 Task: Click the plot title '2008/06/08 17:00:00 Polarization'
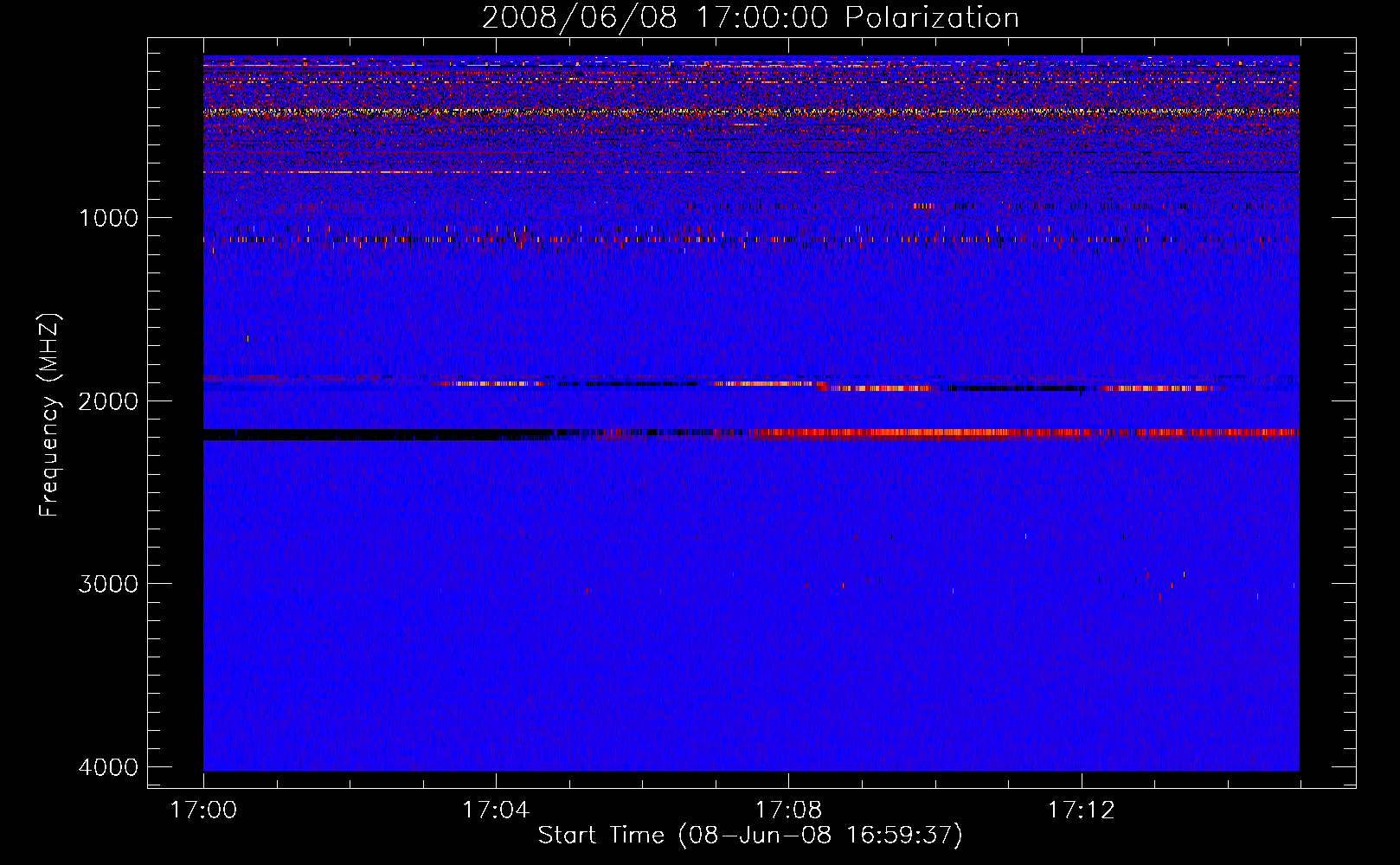coord(750,18)
